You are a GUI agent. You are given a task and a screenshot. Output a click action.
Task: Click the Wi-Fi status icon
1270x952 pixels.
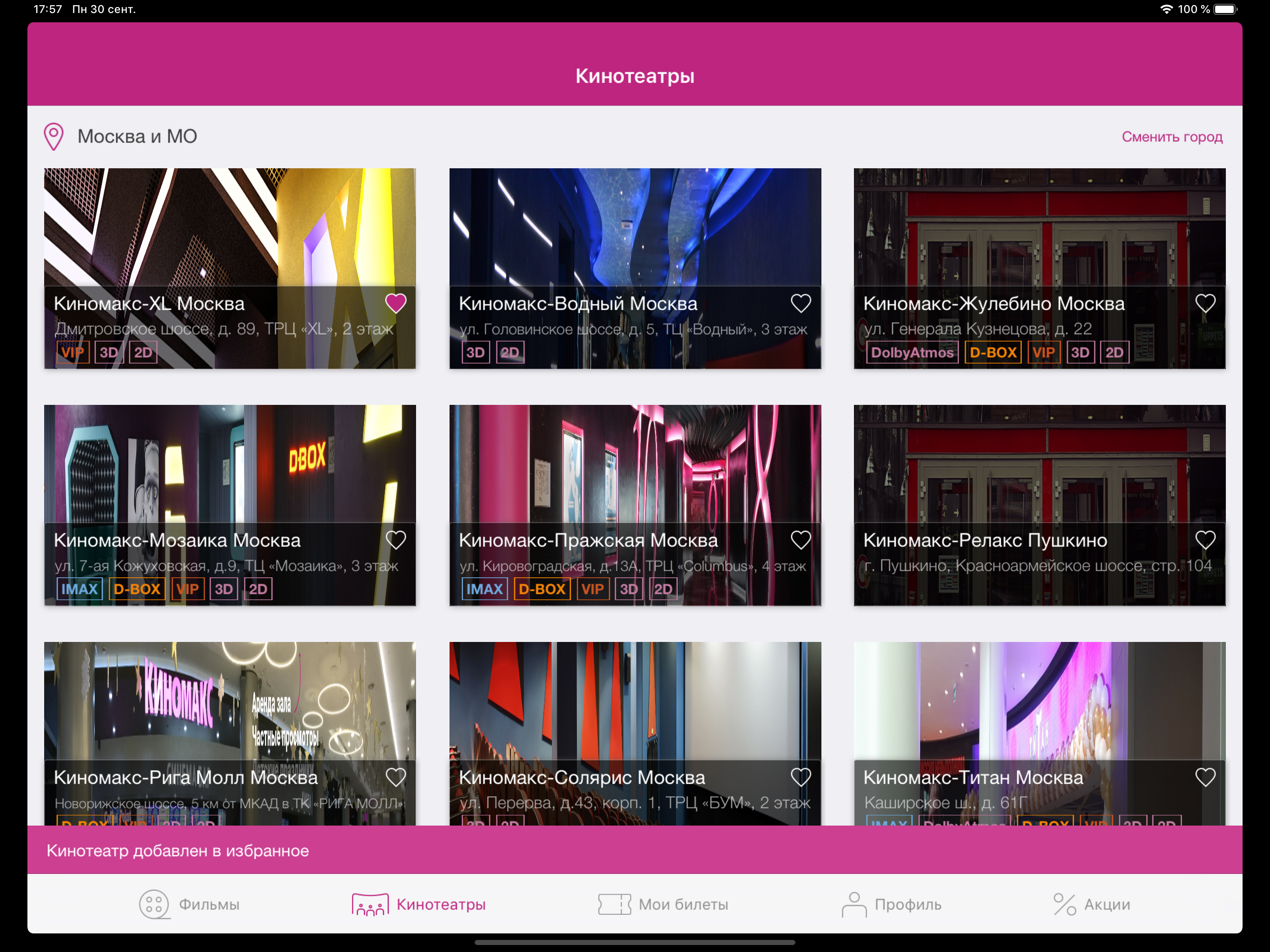tap(1166, 9)
